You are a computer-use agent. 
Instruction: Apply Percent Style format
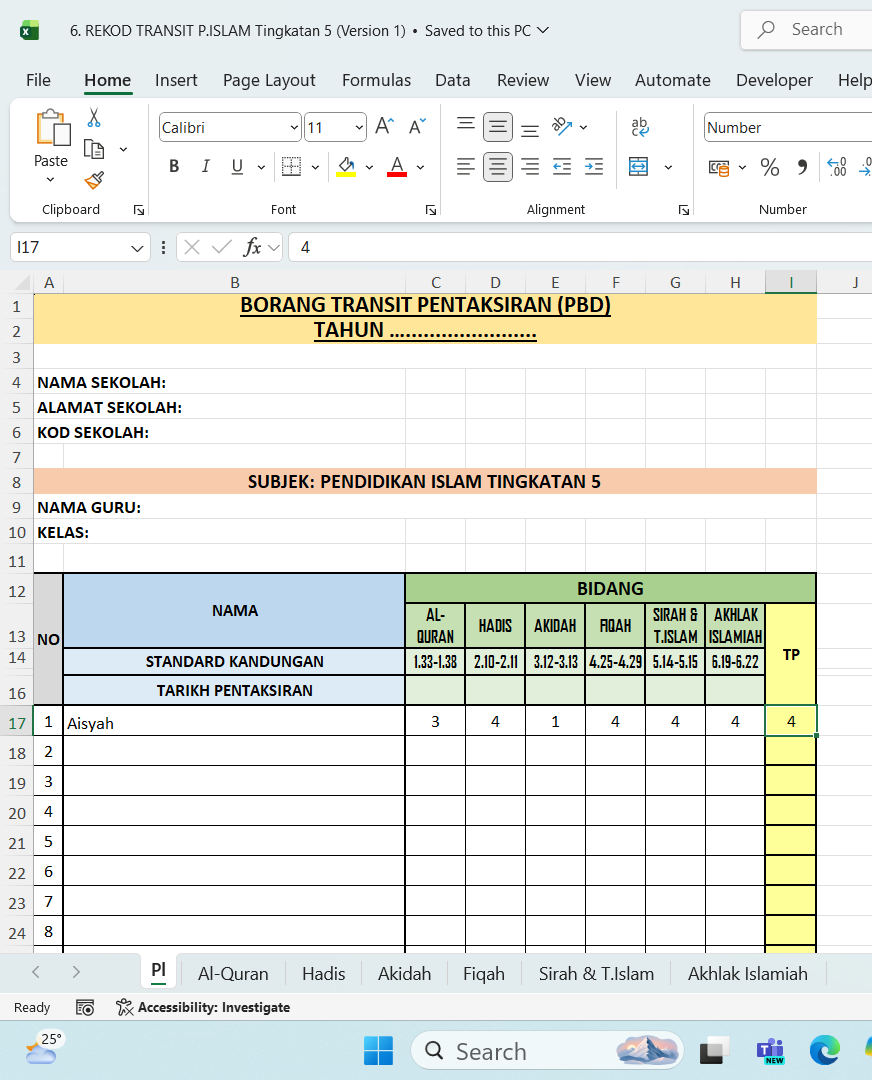point(769,167)
